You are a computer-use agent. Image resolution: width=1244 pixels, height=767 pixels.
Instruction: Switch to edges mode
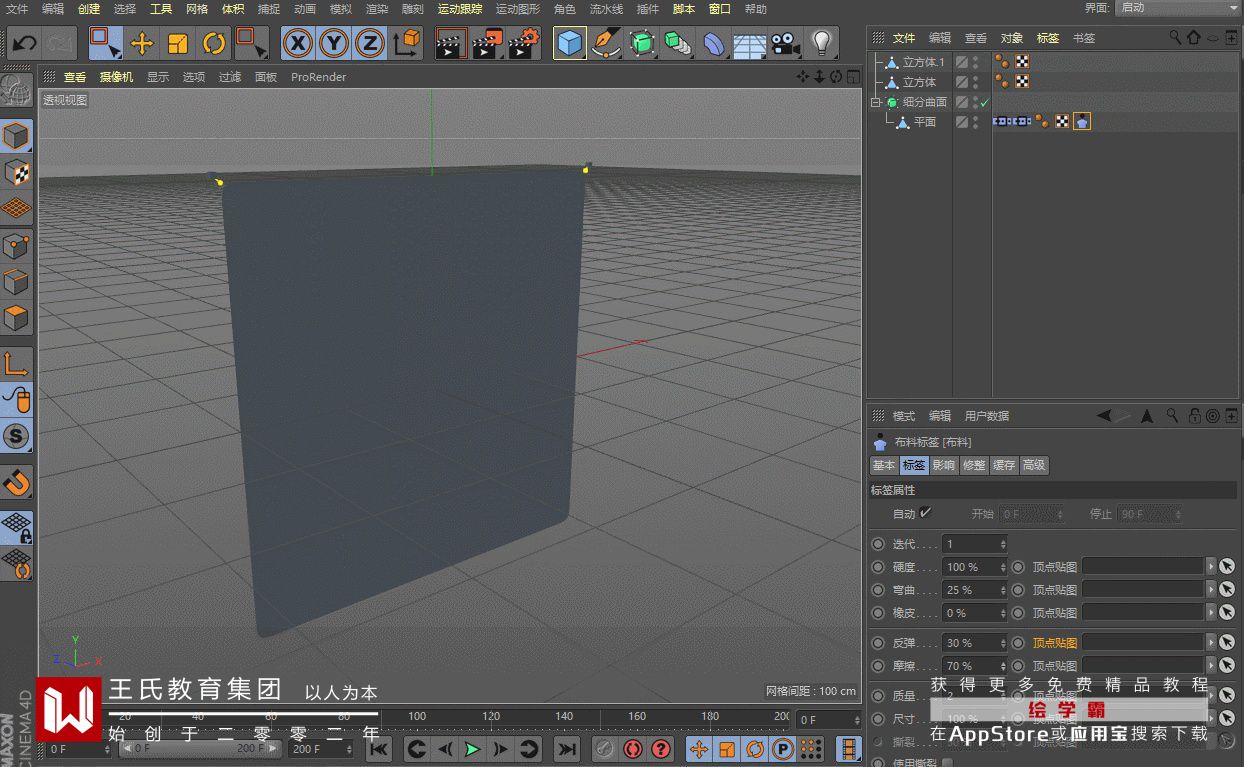point(17,283)
